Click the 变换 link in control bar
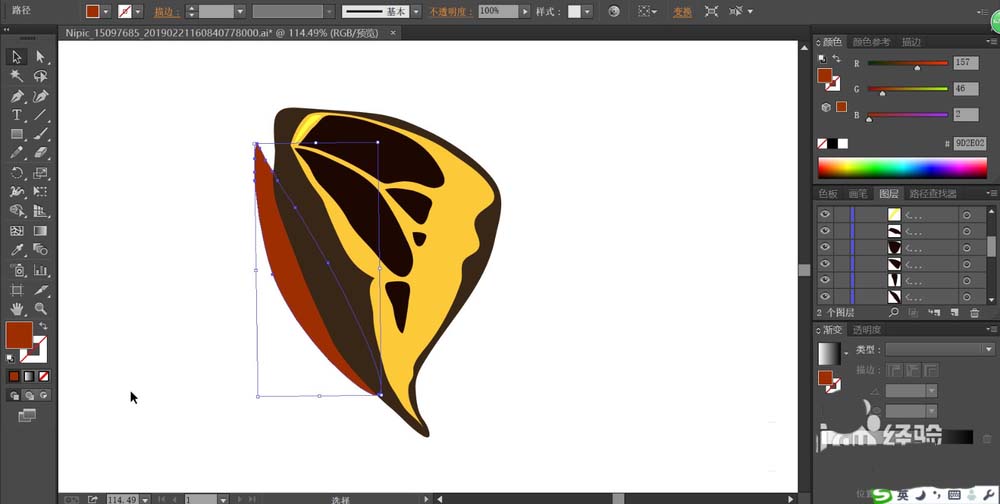Screen dimensions: 1000x504 pyautogui.click(x=682, y=12)
